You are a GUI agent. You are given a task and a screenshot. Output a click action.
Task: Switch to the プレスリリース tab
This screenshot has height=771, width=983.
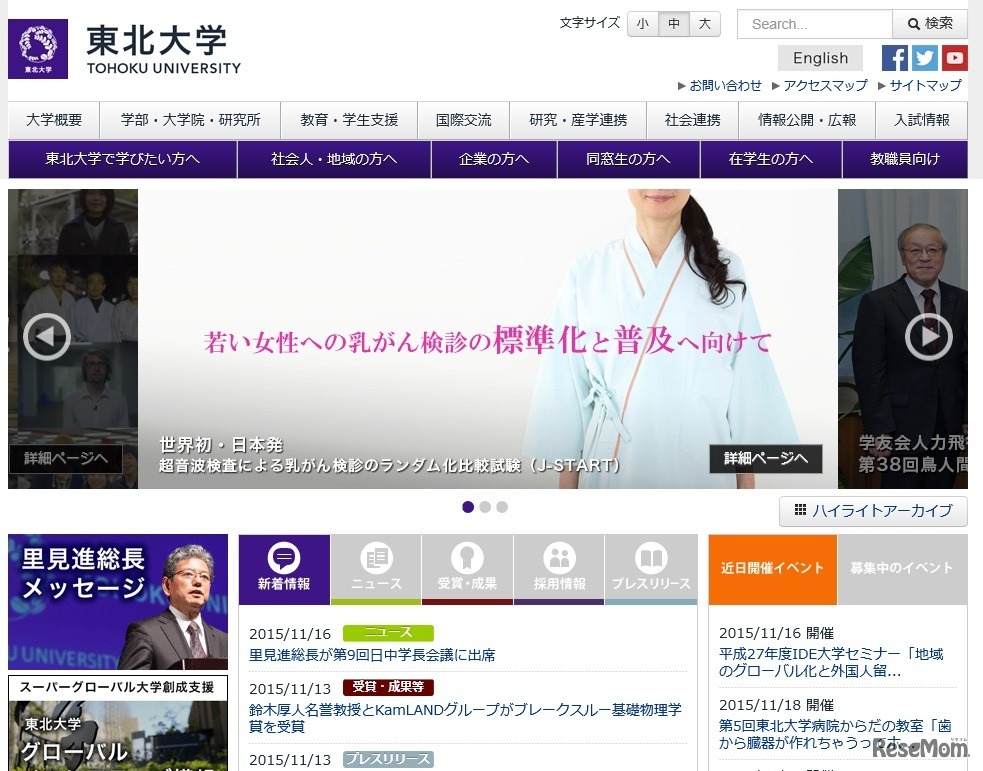(651, 568)
